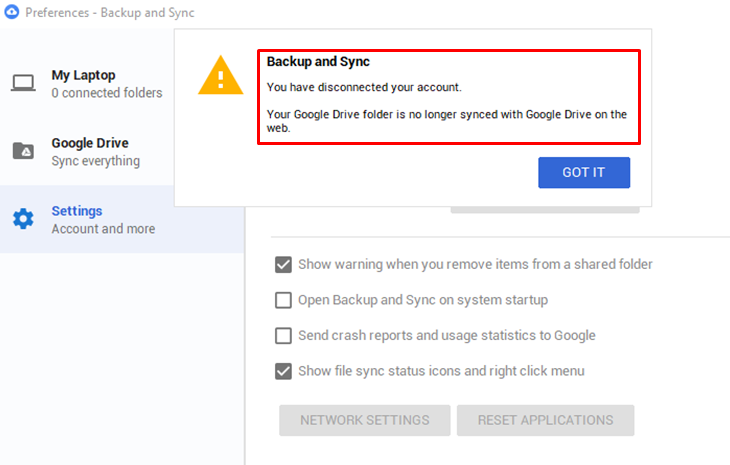Enable Send crash reports to Google
Screen dimensions: 730x465
pos(283,336)
